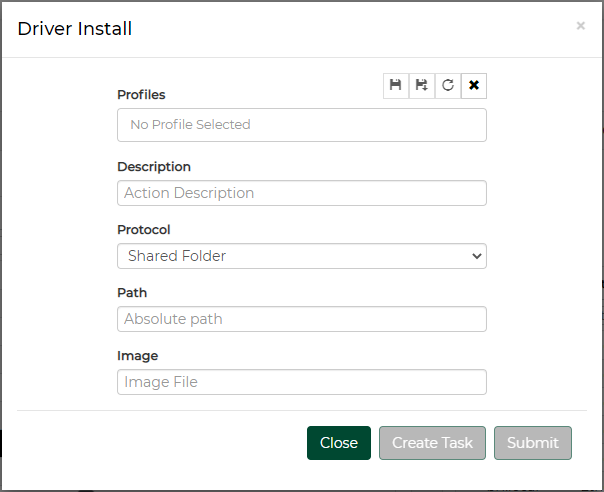The image size is (604, 492).
Task: Hit the Submit button
Action: click(532, 443)
